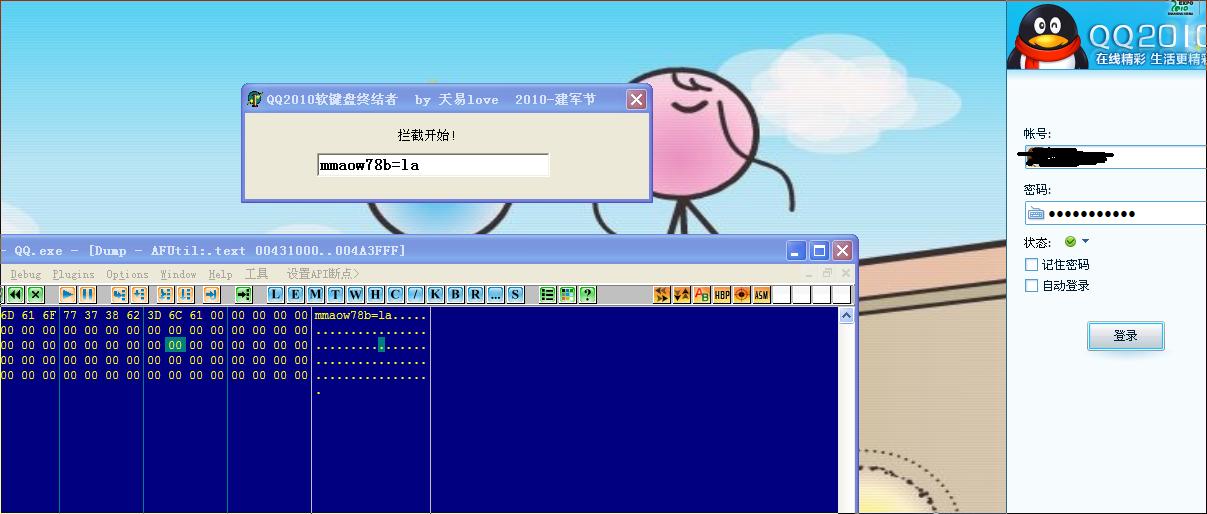This screenshot has width=1207, height=514.
Task: Click the colored grid appearance toolbar icon
Action: pos(567,294)
